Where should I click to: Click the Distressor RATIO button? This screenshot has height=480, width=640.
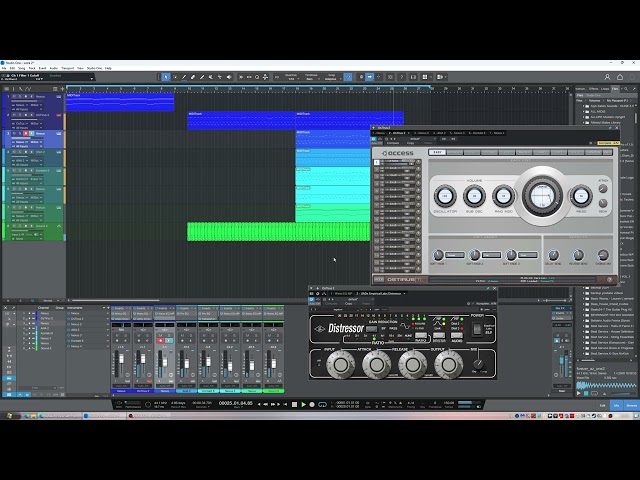(420, 336)
